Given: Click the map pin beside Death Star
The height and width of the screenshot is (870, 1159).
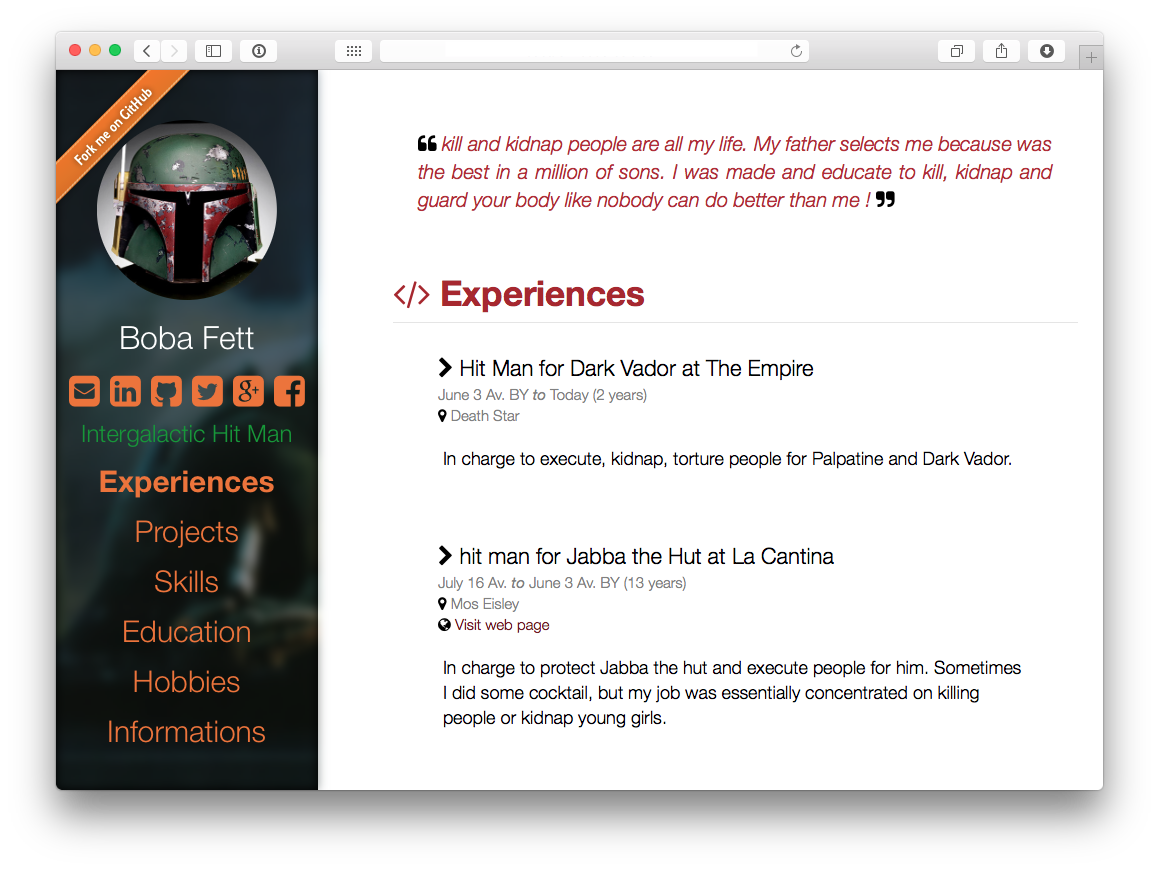Looking at the screenshot, I should [x=442, y=415].
